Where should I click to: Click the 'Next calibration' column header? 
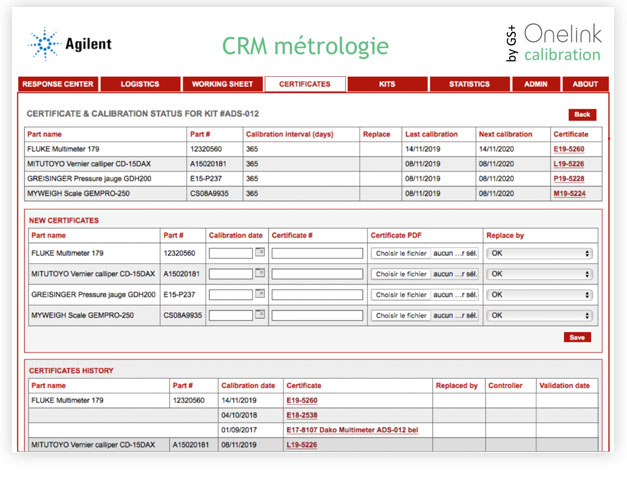click(505, 134)
